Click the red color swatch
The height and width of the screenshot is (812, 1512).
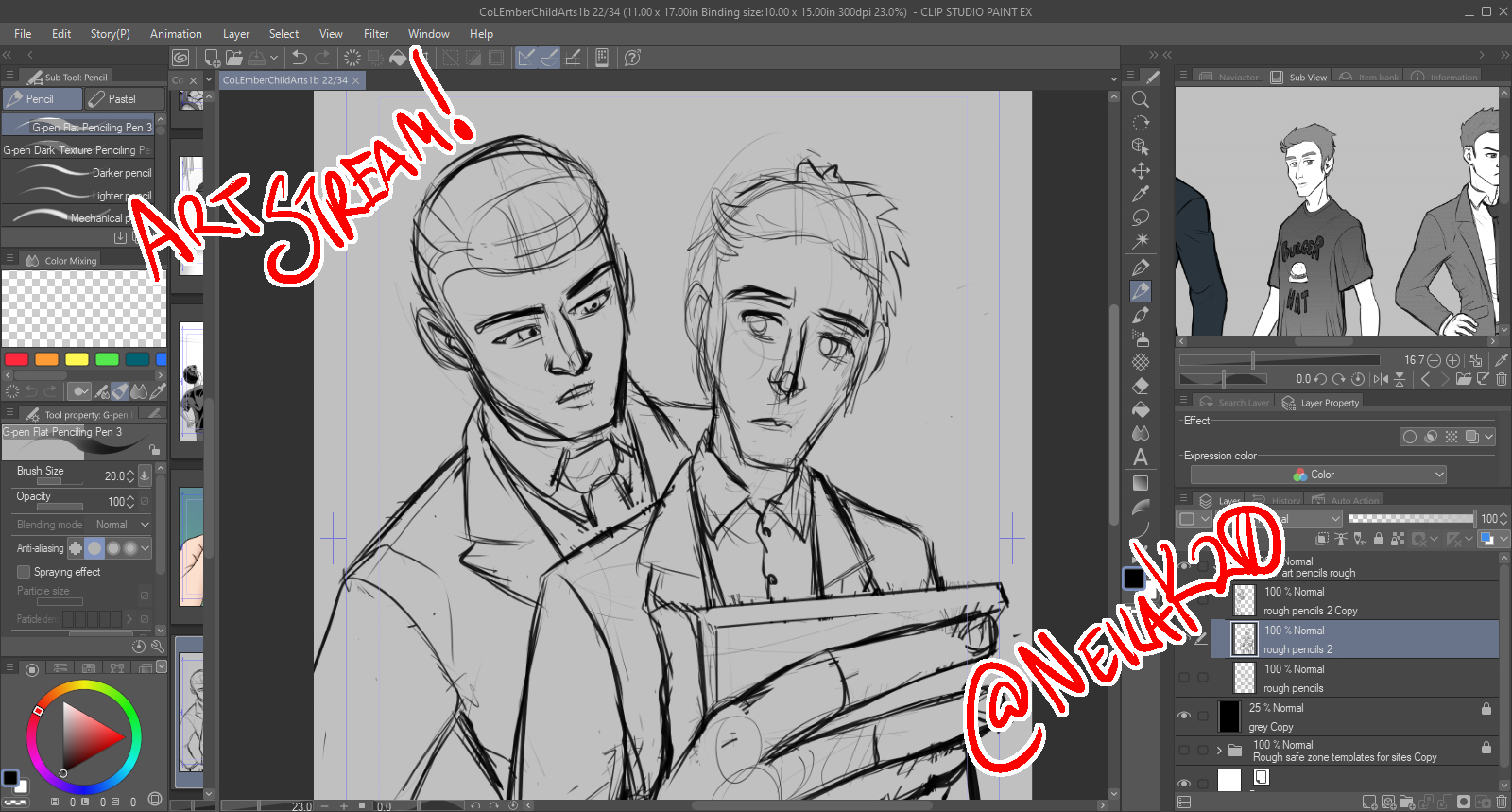point(17,359)
